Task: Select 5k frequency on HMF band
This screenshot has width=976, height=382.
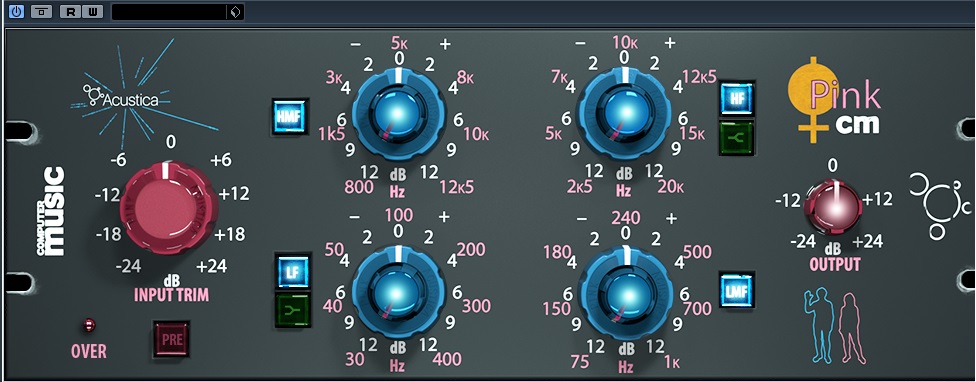Action: click(400, 44)
